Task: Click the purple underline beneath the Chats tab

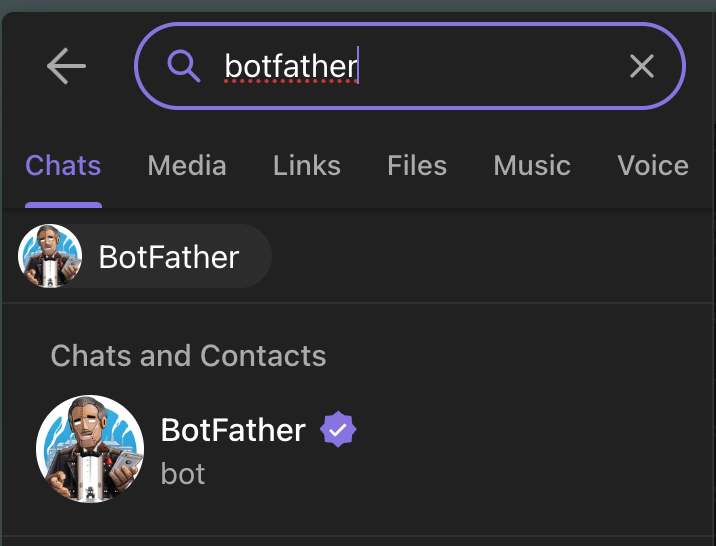Action: (63, 204)
